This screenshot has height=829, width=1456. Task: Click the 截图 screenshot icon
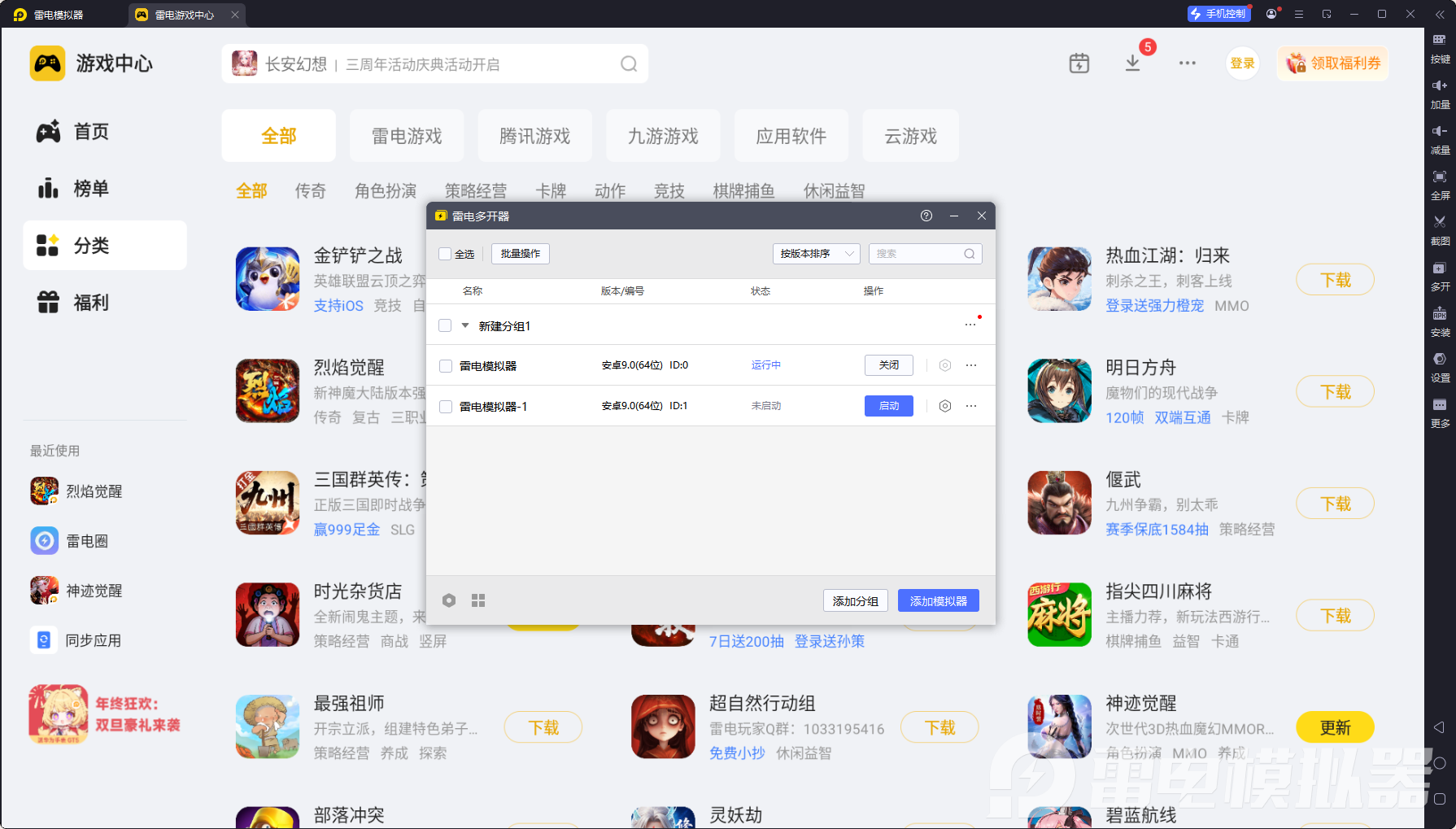(x=1440, y=231)
